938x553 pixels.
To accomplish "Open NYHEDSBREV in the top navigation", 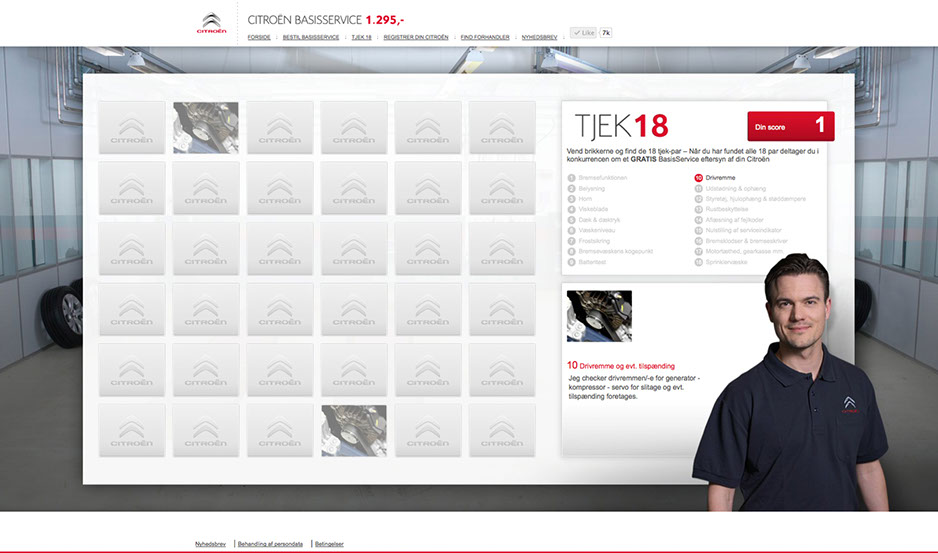I will tap(540, 37).
